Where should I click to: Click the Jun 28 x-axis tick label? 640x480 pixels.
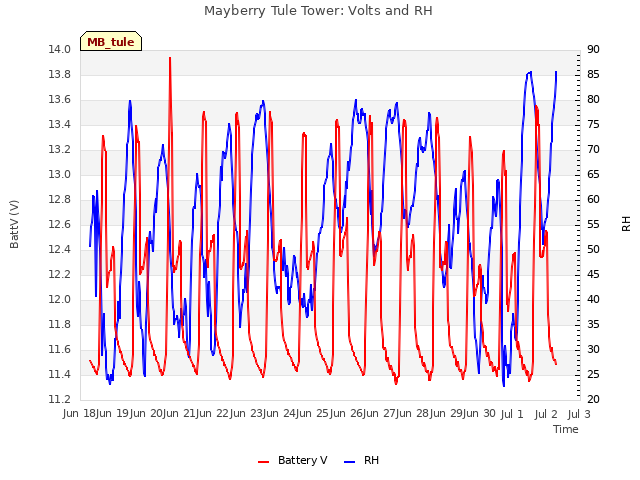(415, 413)
